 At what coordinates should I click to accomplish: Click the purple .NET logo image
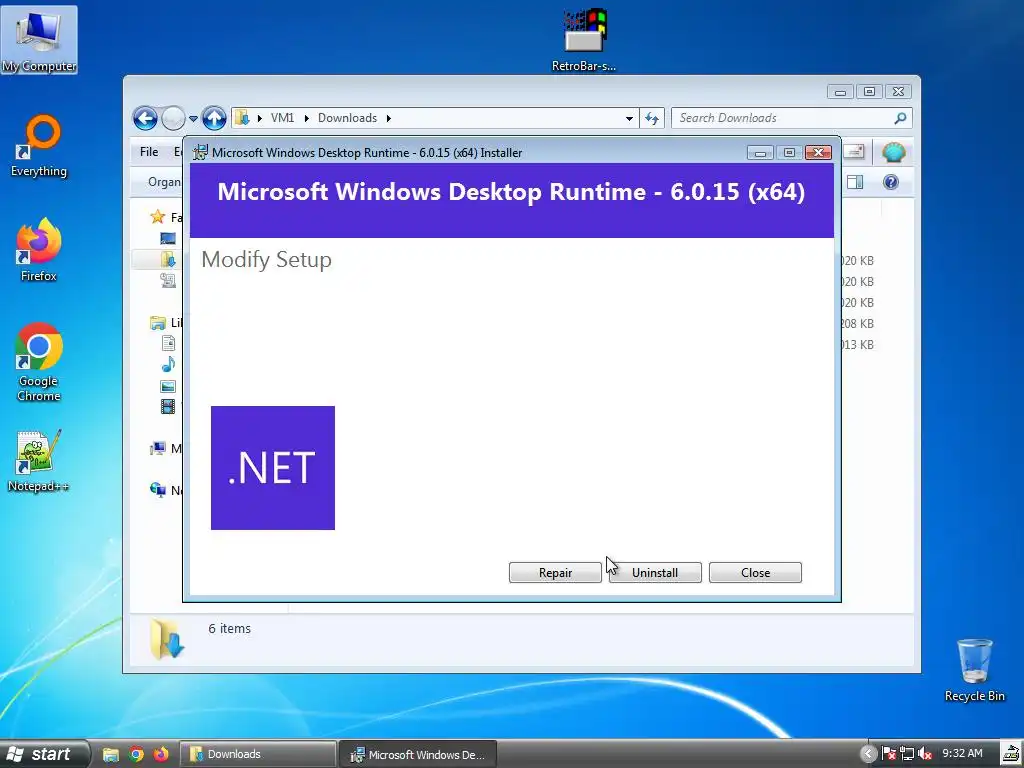[273, 468]
